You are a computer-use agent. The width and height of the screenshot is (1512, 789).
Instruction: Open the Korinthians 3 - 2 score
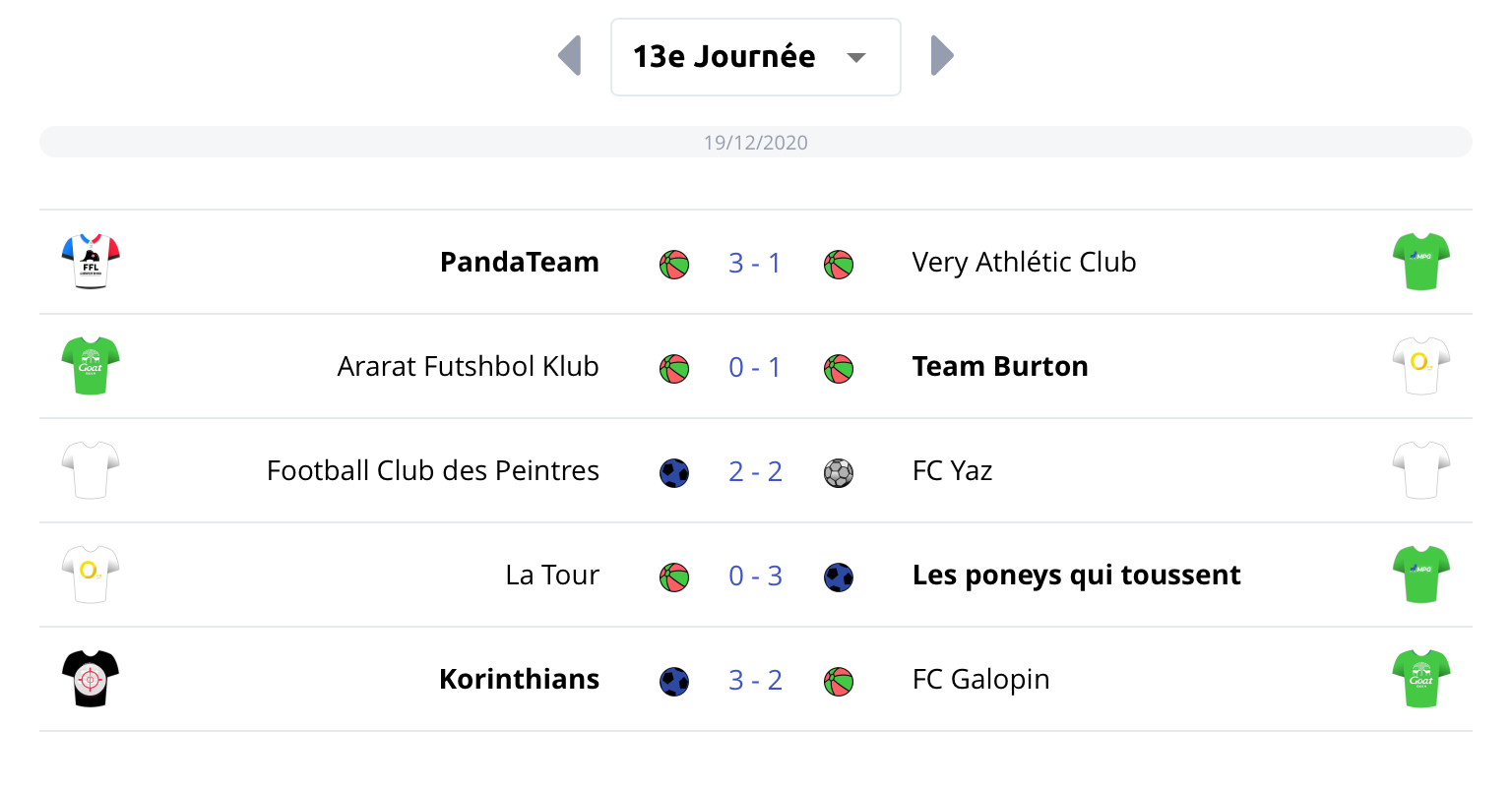click(x=755, y=680)
